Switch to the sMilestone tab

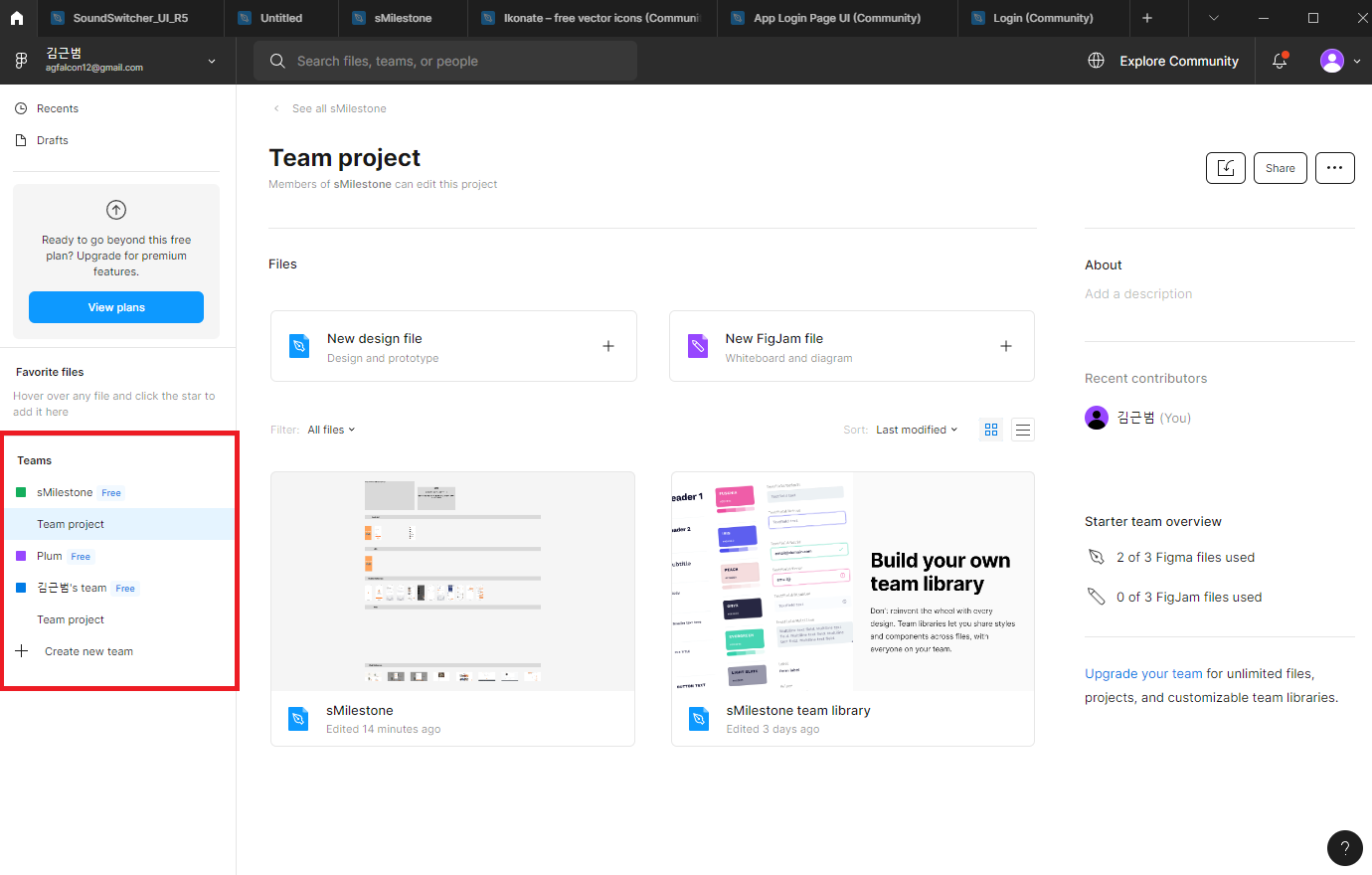coord(403,18)
